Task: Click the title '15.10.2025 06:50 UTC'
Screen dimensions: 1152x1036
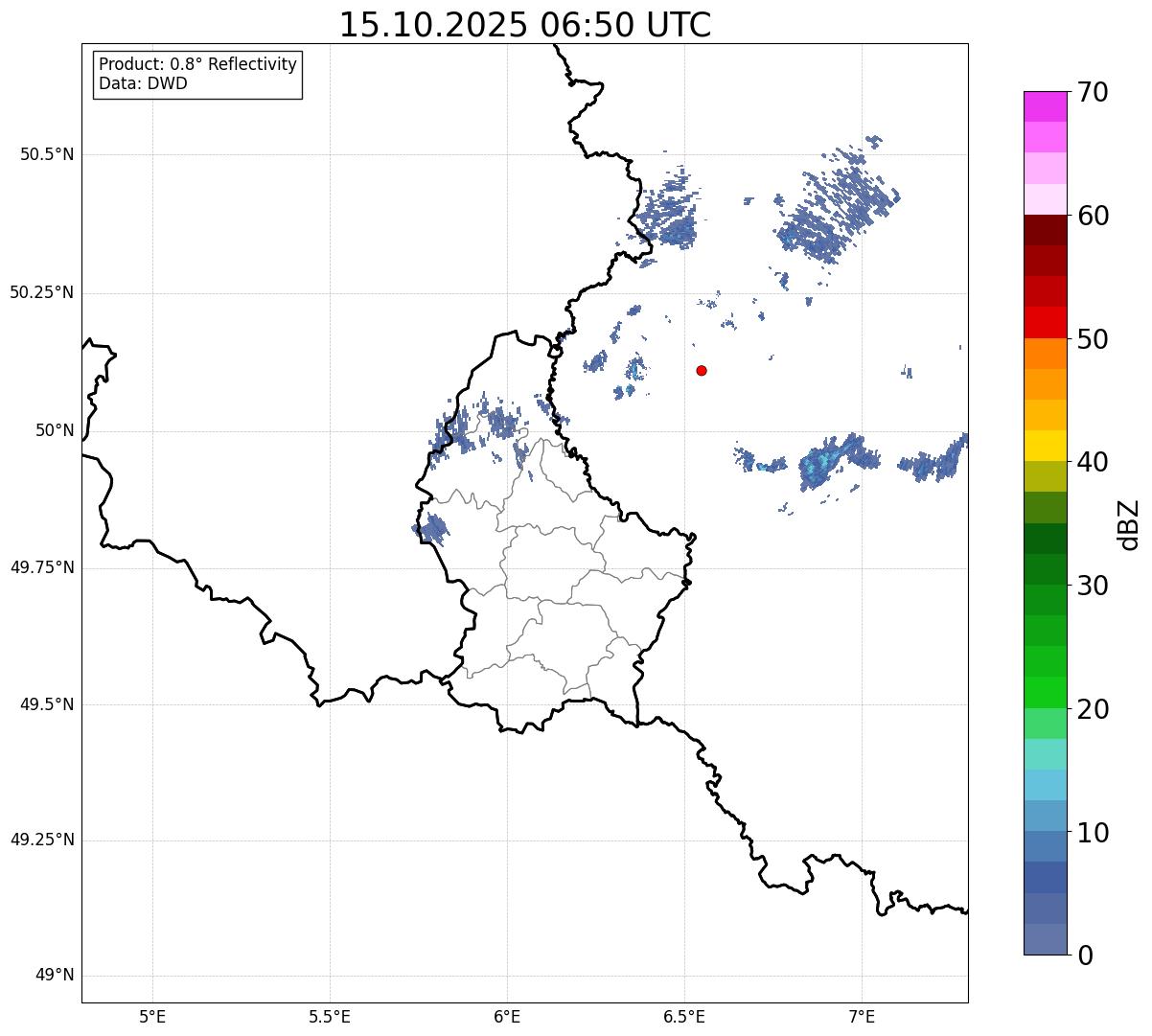Action: click(525, 25)
